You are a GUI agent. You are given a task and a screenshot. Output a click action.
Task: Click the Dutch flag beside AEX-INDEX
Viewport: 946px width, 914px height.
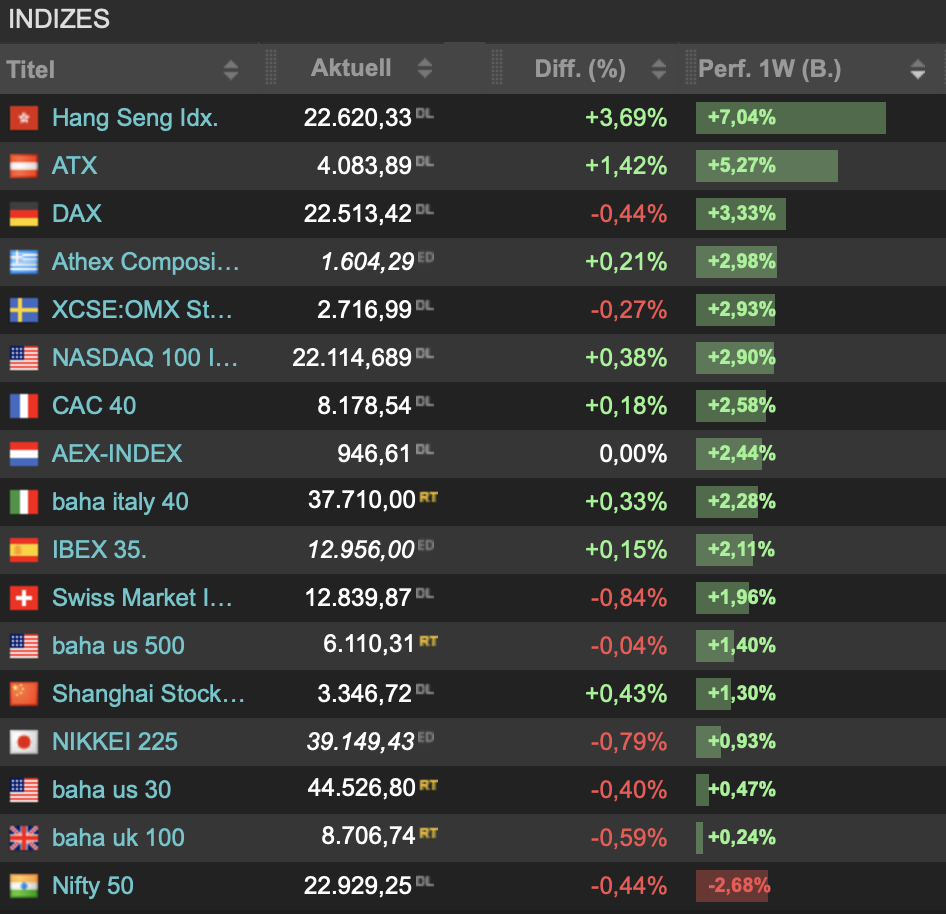pos(24,454)
